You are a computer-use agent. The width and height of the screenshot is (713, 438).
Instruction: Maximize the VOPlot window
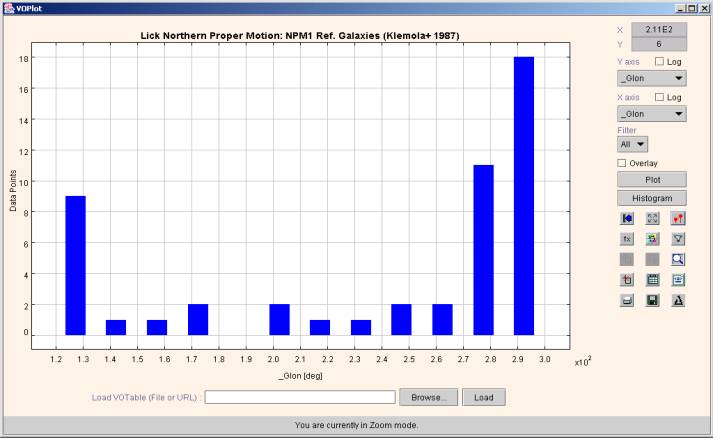(691, 8)
